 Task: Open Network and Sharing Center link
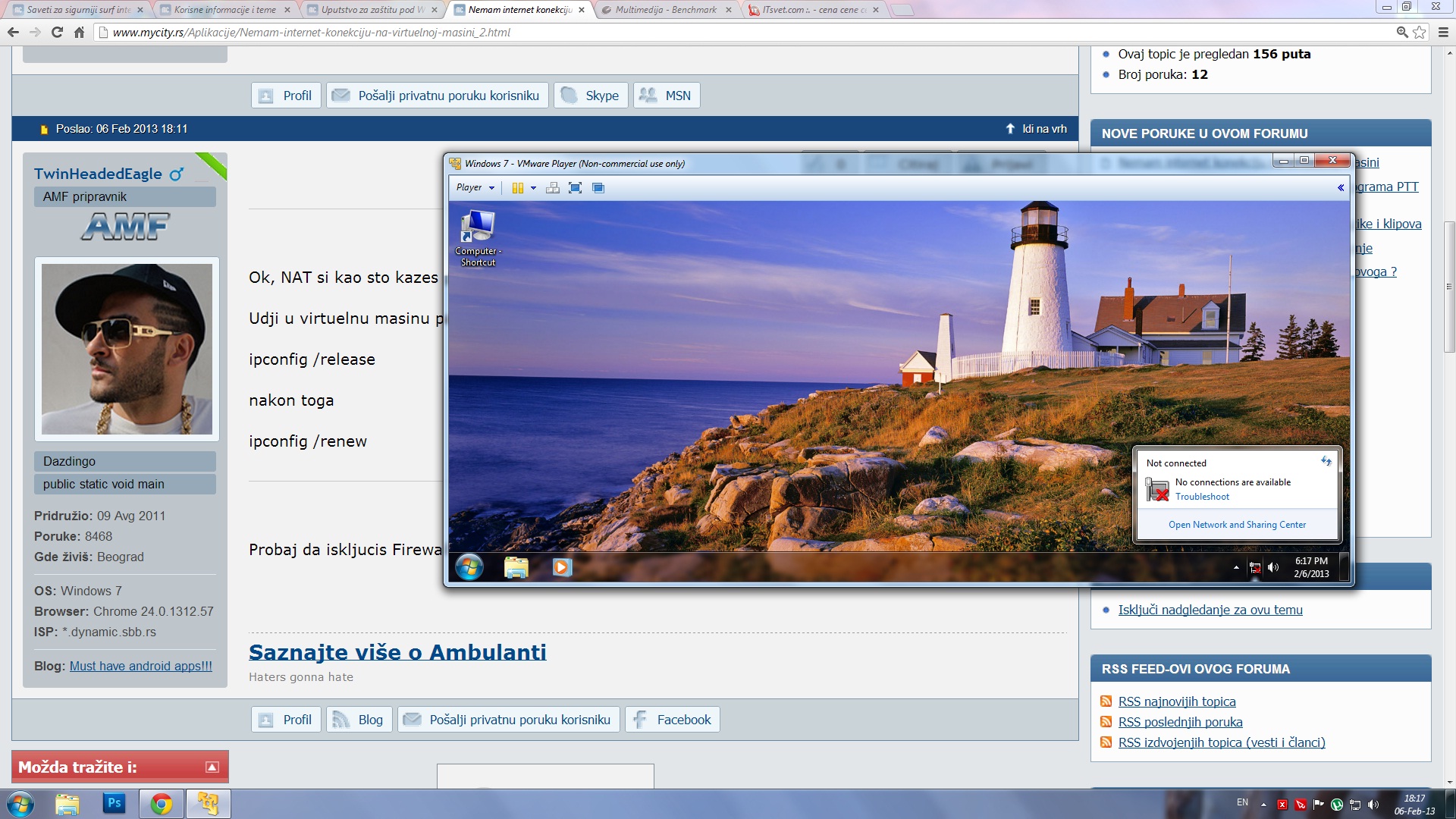click(1237, 525)
